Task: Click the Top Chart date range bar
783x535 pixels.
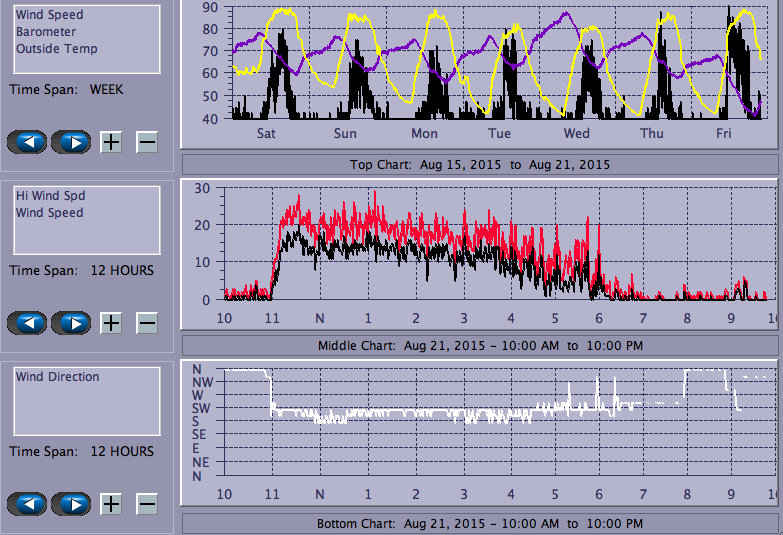Action: pos(479,164)
